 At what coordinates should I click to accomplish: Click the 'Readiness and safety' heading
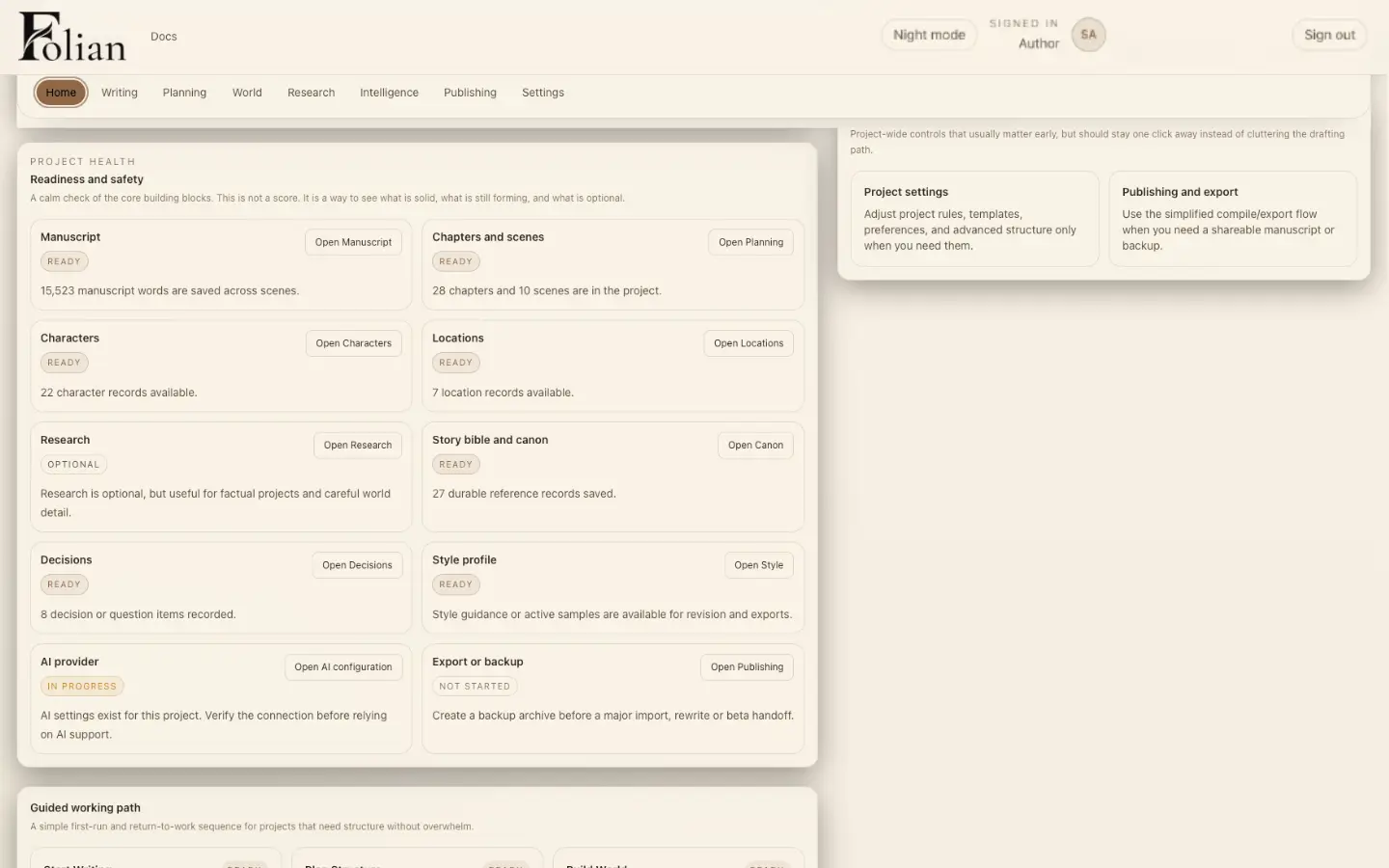click(87, 179)
